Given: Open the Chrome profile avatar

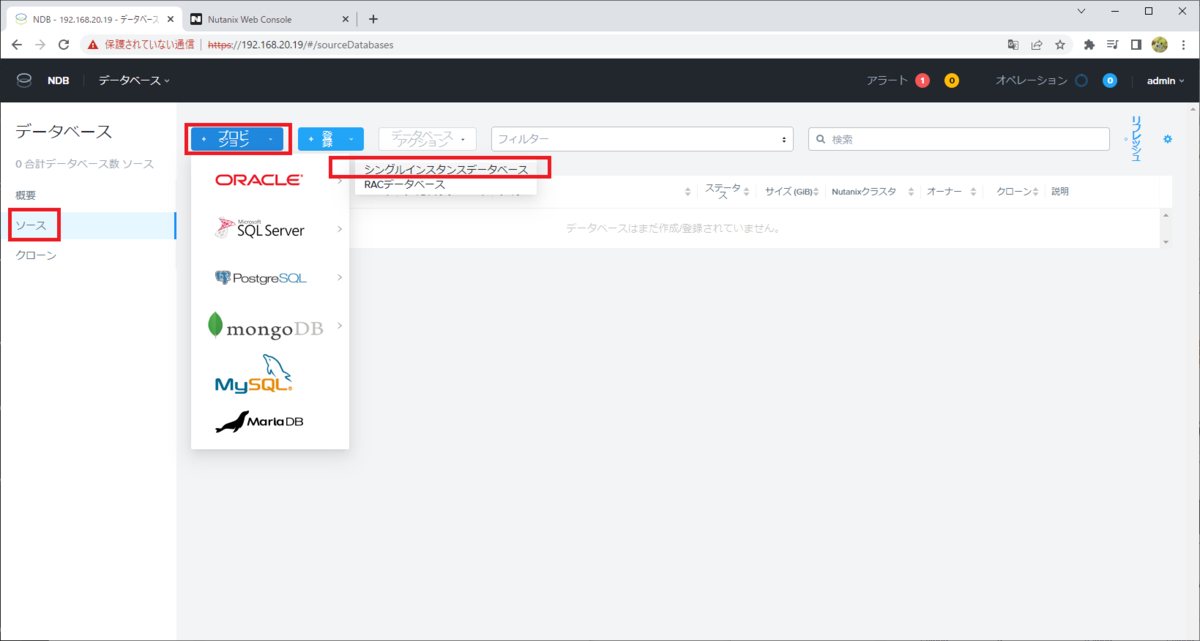Looking at the screenshot, I should point(1160,45).
